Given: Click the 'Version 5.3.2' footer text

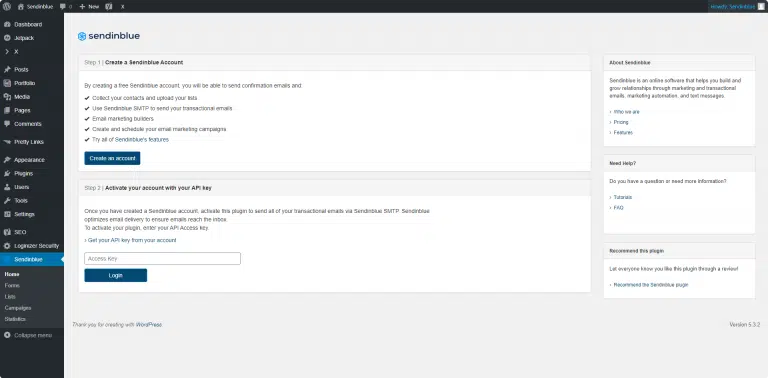Looking at the screenshot, I should tap(744, 325).
